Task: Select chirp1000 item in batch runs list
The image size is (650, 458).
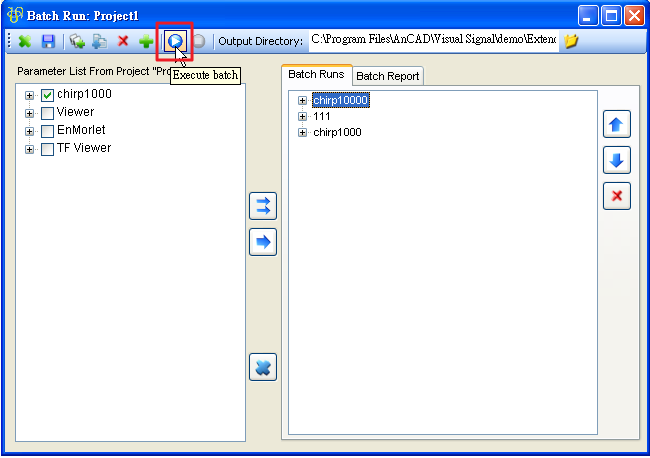Action: [337, 132]
